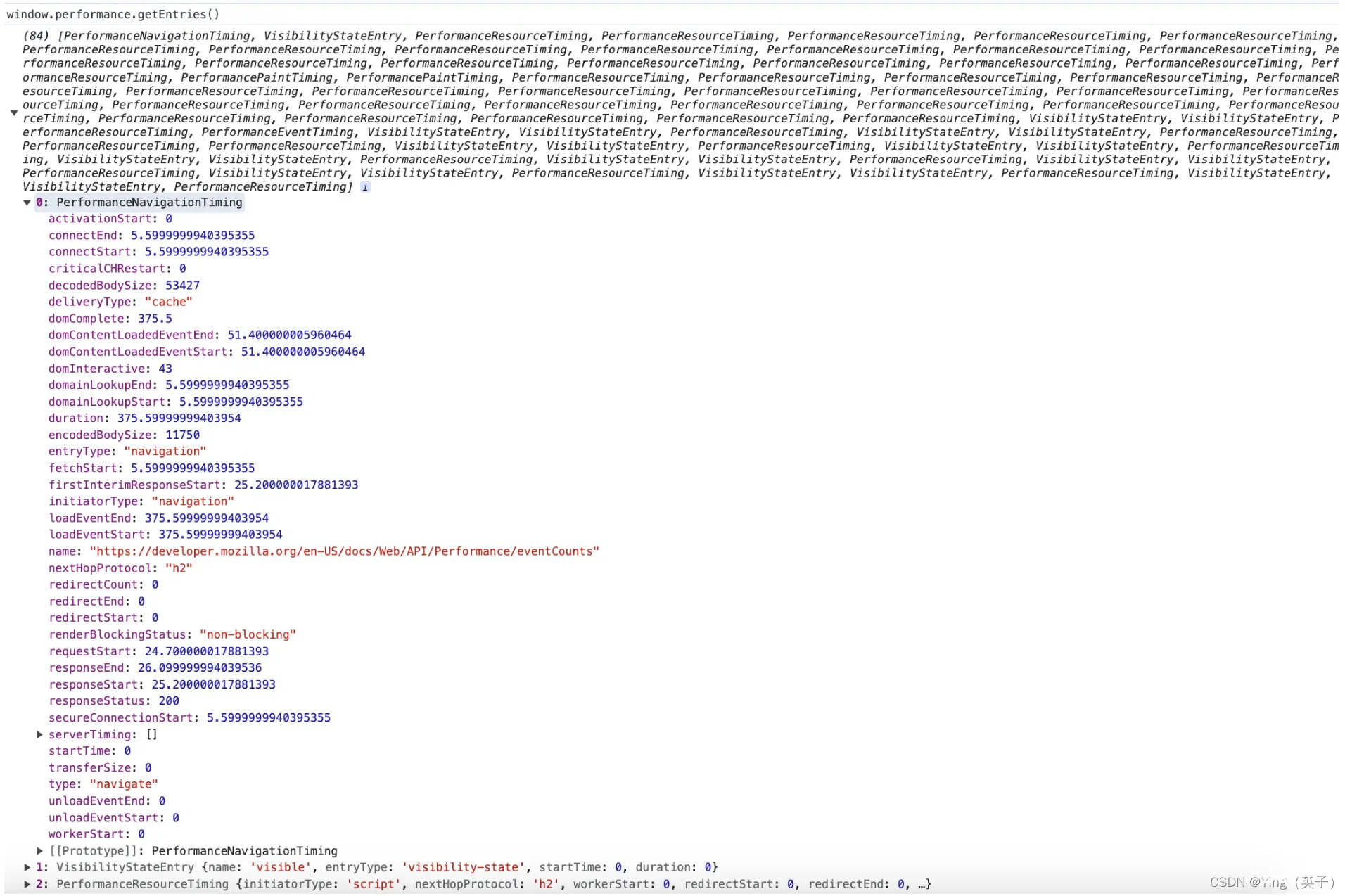
Task: Click the info icon after the array summary
Action: coord(365,187)
